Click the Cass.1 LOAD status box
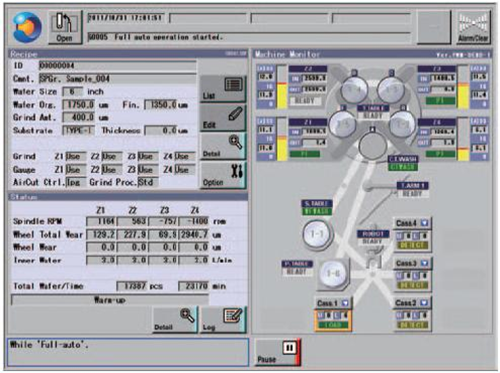Viewport: 500px width, 373px height. pyautogui.click(x=333, y=325)
